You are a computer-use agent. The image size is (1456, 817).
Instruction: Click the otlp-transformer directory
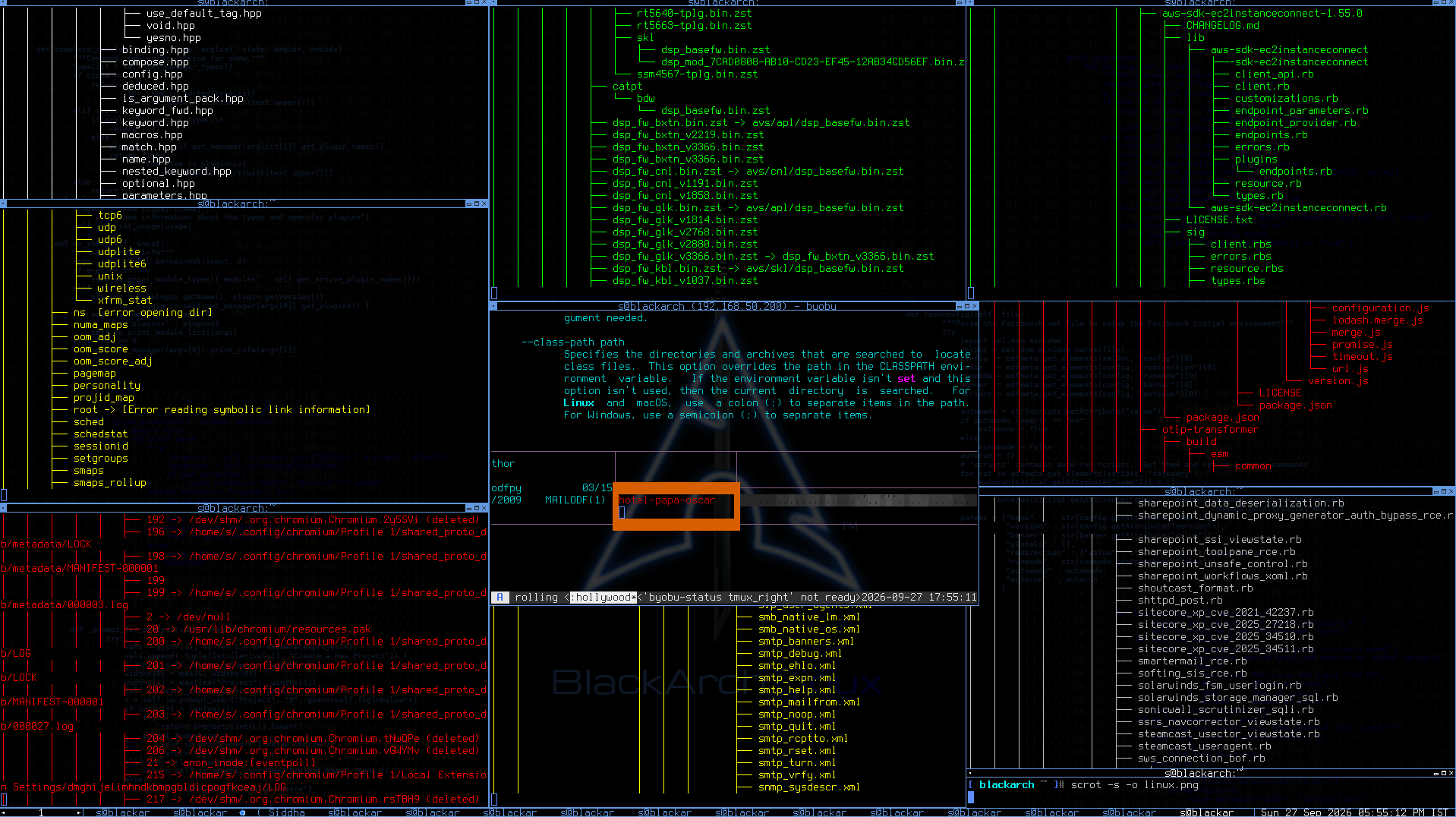[1210, 430]
